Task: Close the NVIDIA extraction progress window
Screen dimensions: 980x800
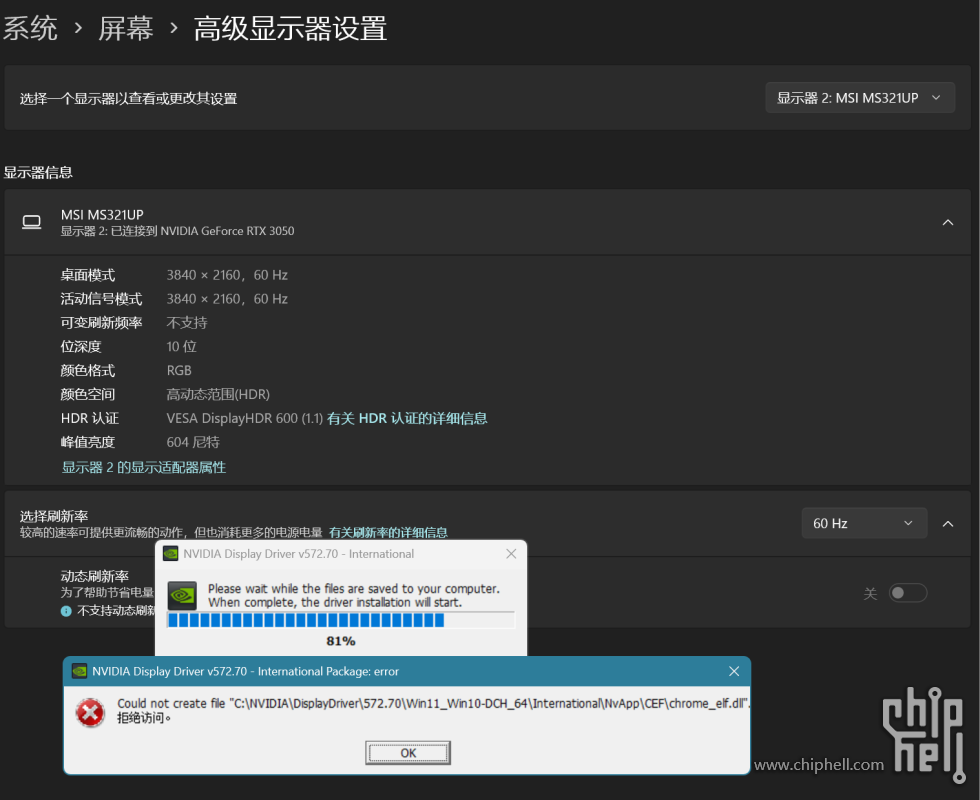Action: 511,554
